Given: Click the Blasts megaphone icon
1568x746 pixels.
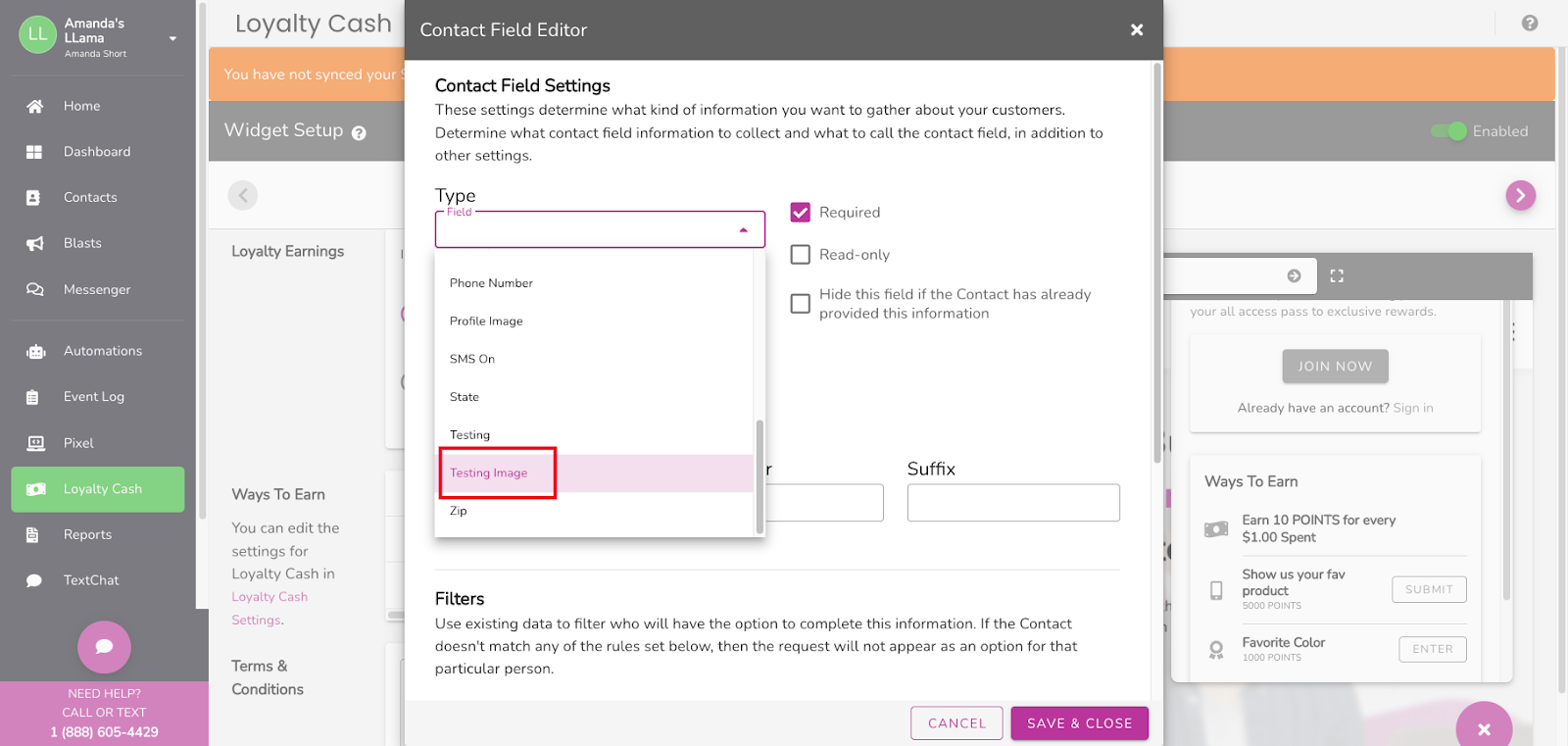Looking at the screenshot, I should [35, 243].
